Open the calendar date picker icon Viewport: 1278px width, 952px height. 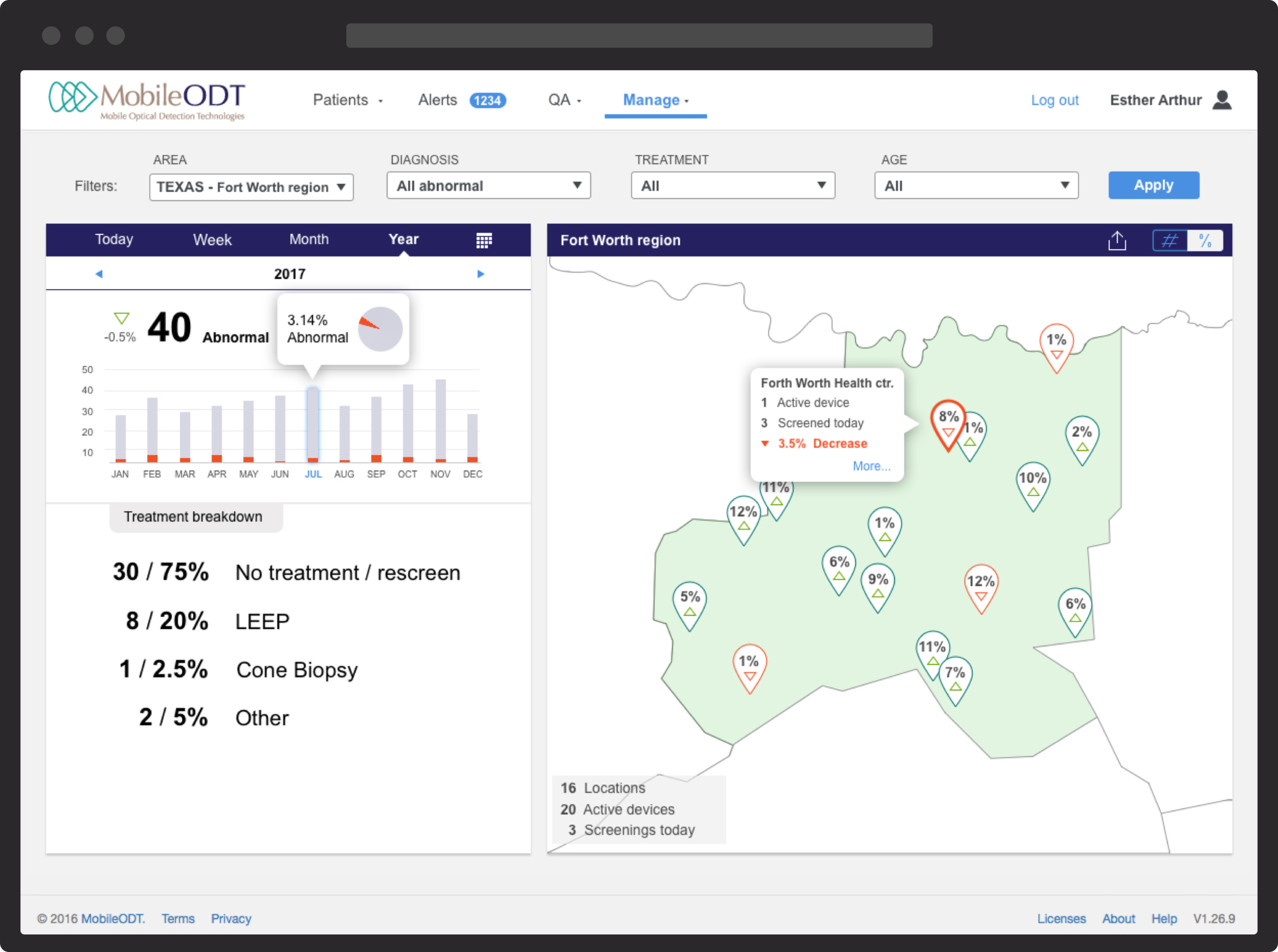484,240
